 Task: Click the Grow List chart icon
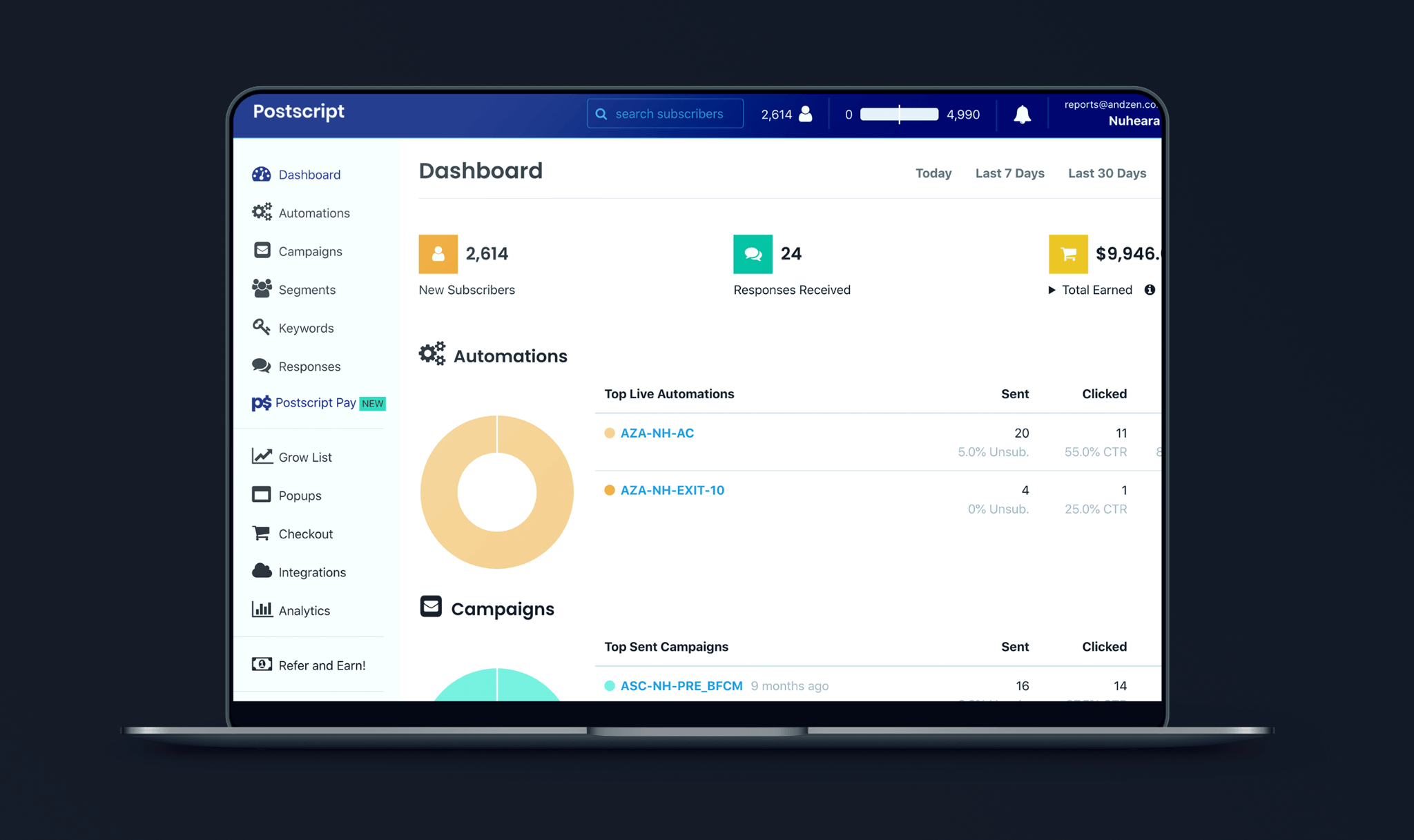point(262,456)
